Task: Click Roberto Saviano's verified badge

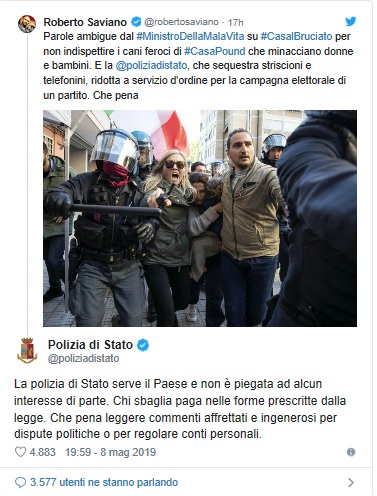Action: pyautogui.click(x=136, y=22)
